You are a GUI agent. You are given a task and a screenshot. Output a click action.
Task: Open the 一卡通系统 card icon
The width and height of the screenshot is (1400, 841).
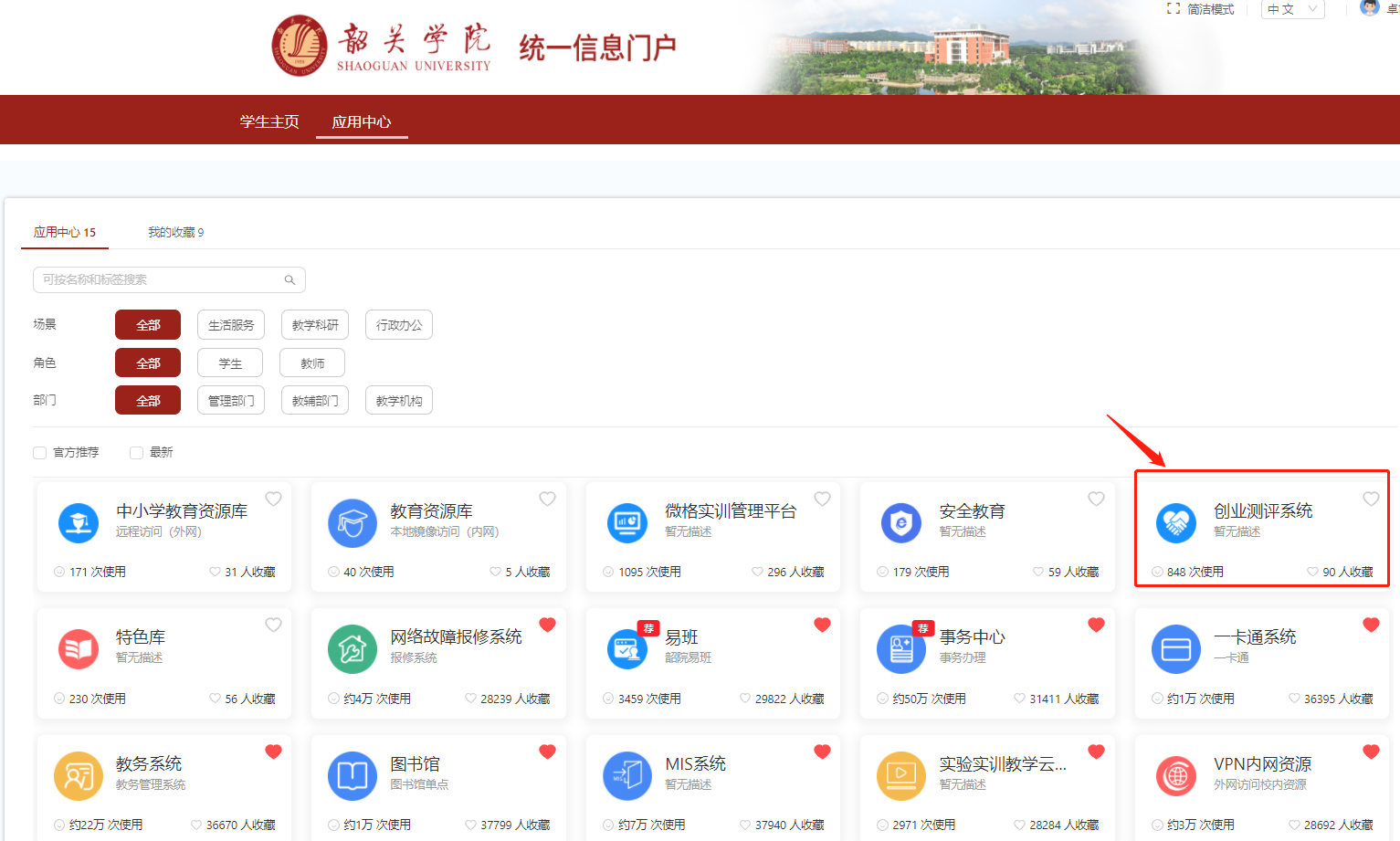[x=1175, y=648]
